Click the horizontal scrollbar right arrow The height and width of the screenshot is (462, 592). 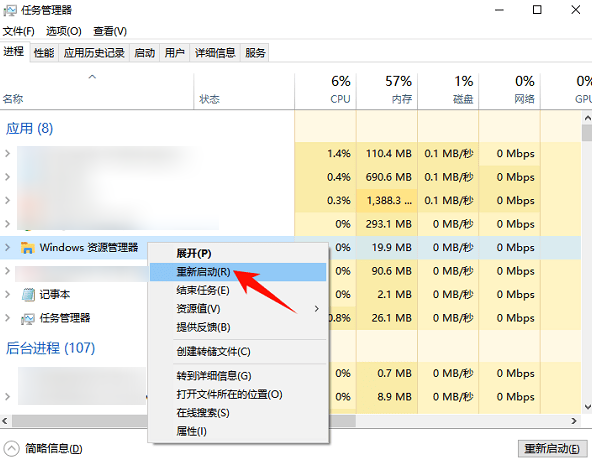pyautogui.click(x=574, y=420)
